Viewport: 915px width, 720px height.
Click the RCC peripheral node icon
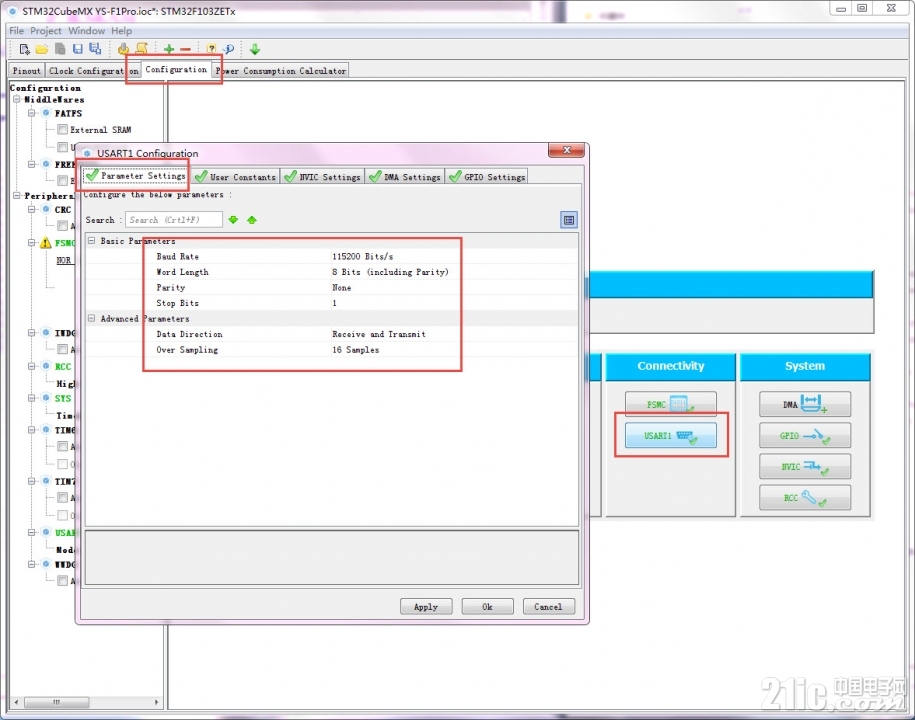click(x=46, y=366)
